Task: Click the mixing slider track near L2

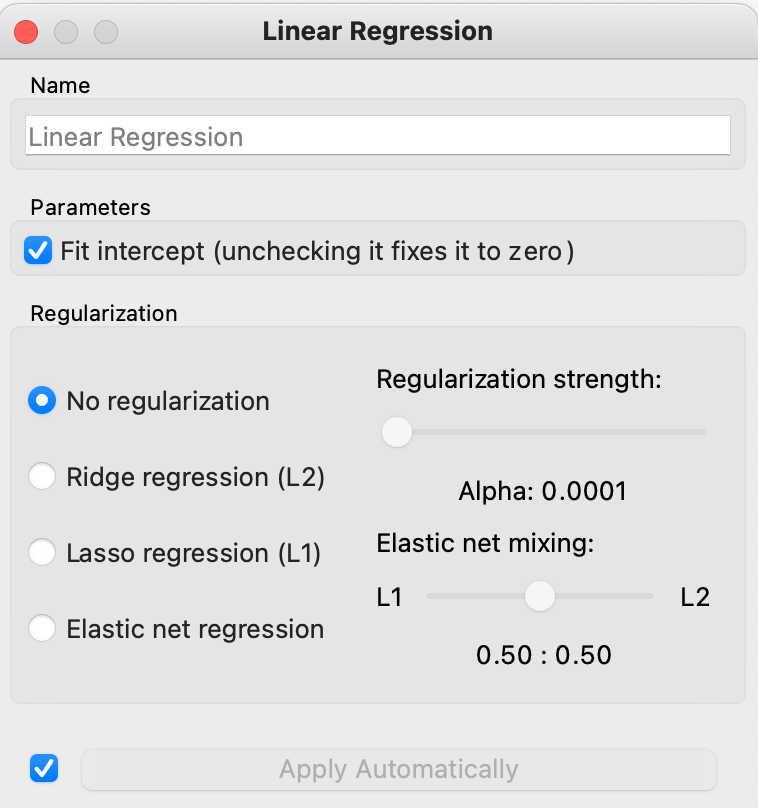Action: [x=642, y=596]
